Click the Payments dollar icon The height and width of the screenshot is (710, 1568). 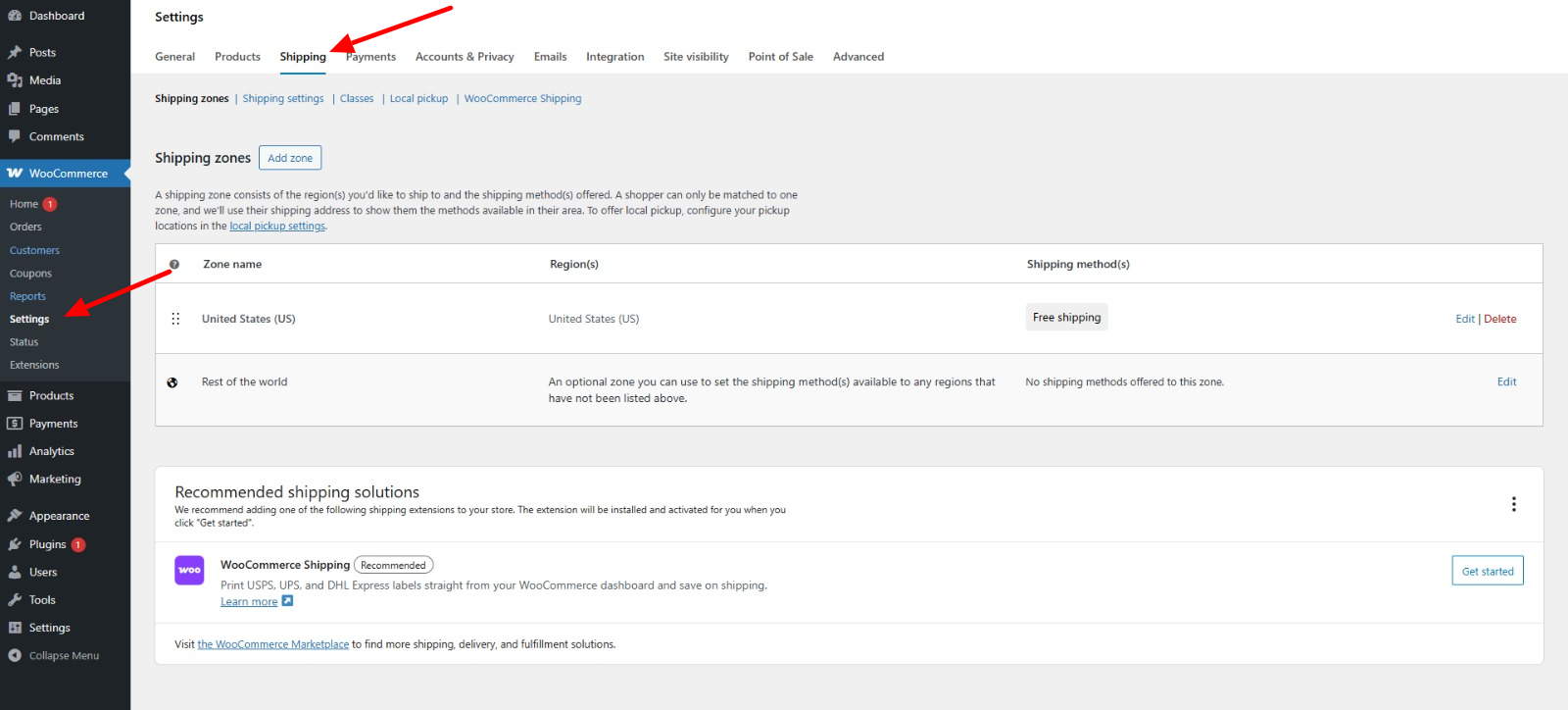[15, 424]
